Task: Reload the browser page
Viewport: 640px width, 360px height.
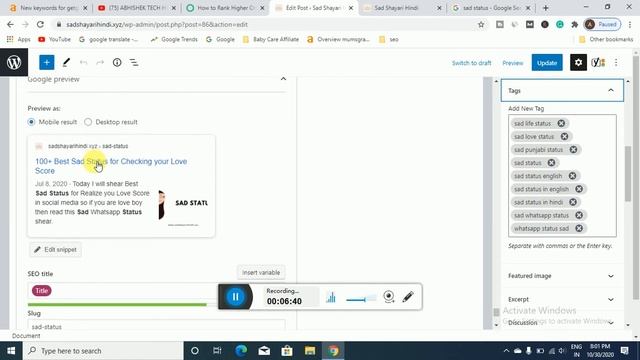Action: coord(40,24)
